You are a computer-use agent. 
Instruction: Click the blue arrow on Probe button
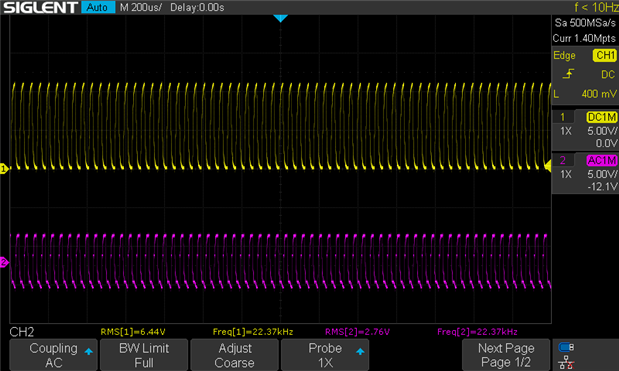360,352
